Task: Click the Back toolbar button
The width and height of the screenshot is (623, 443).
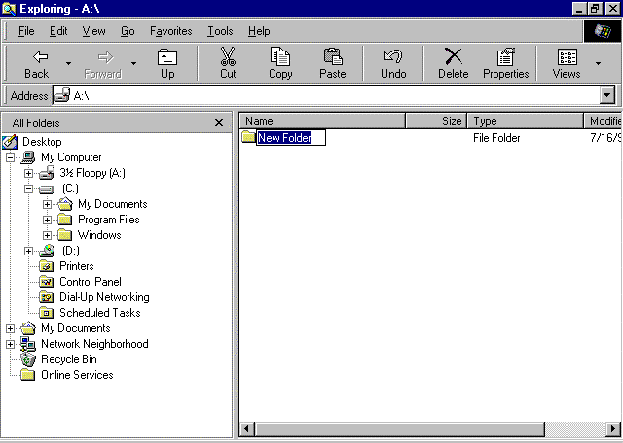Action: click(36, 64)
